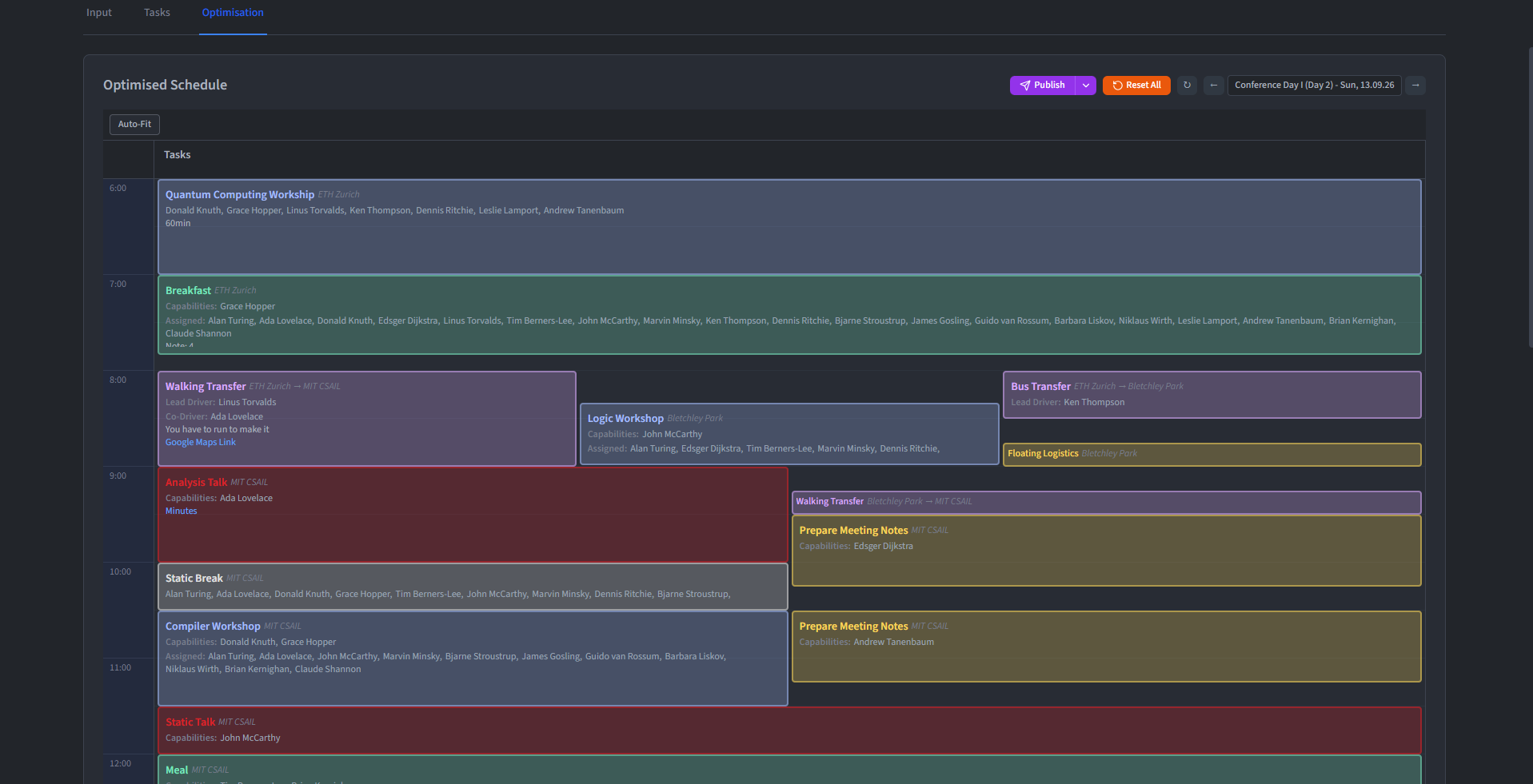Click the 6:00 time label
Screen dimensions: 1533x784
click(118, 189)
